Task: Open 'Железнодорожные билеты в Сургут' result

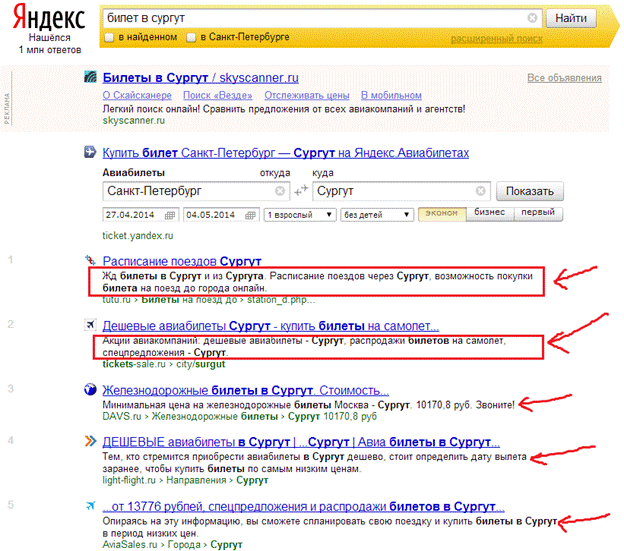Action: point(246,390)
